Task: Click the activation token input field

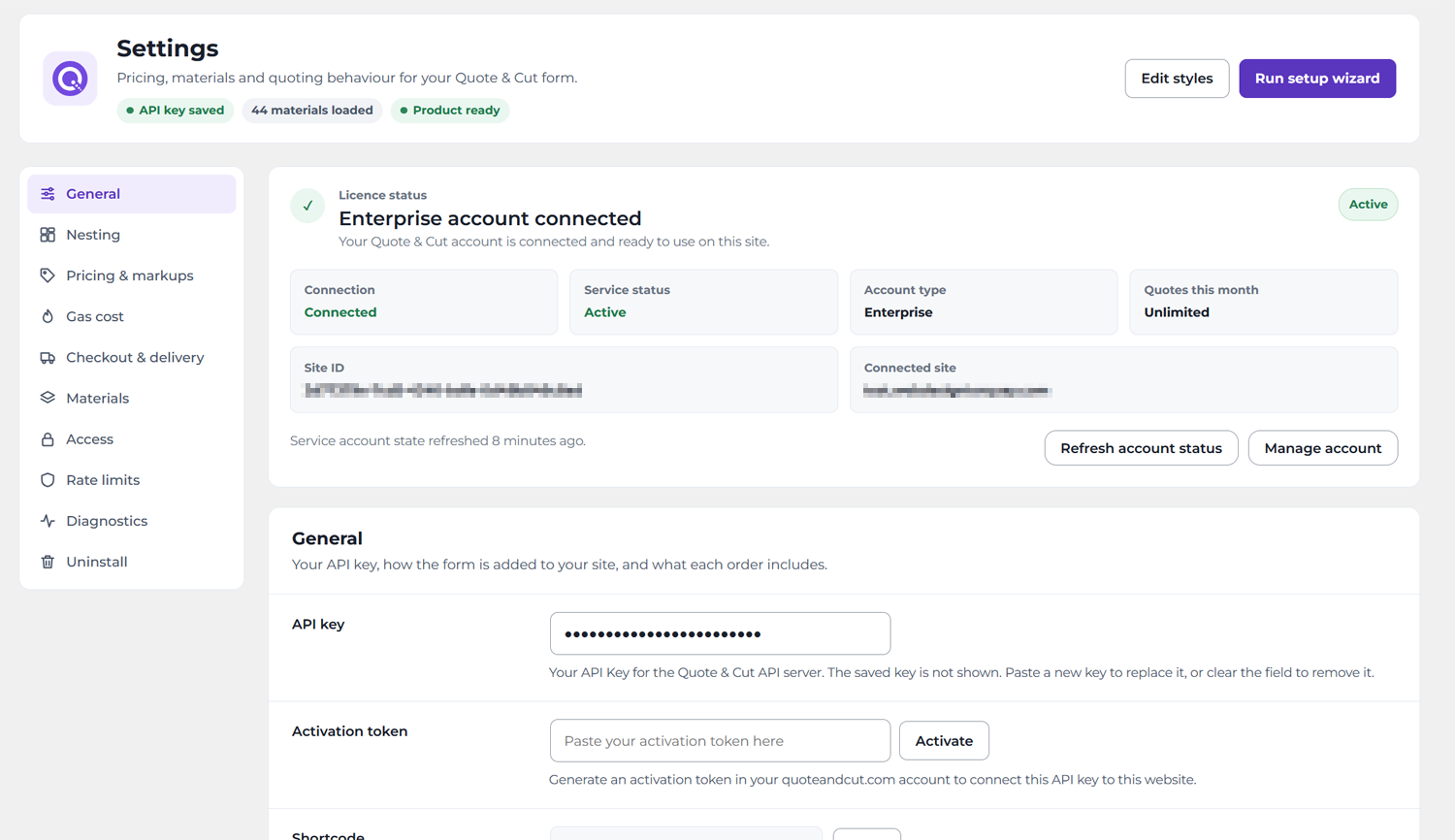Action: (x=720, y=741)
